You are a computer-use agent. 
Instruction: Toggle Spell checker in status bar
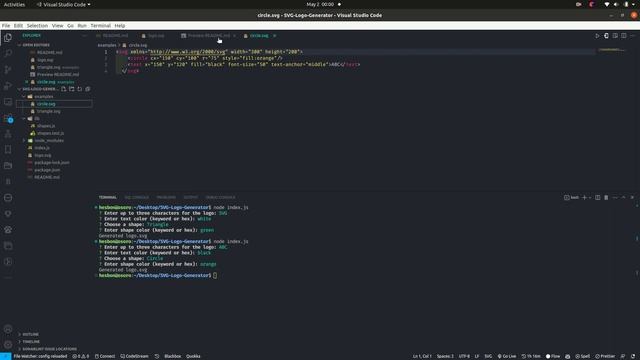[x=583, y=356]
